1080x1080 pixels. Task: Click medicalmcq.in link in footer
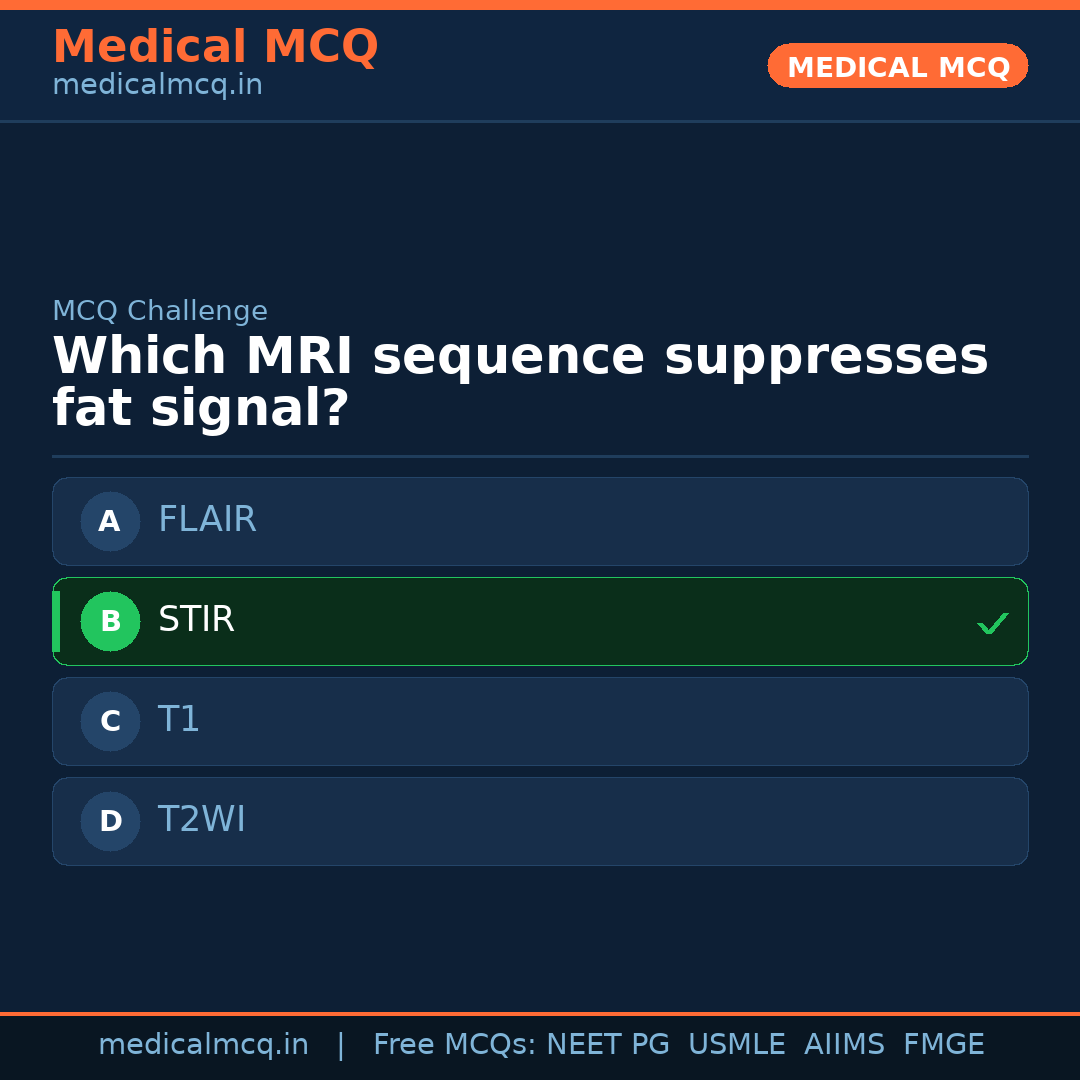[x=203, y=1045]
